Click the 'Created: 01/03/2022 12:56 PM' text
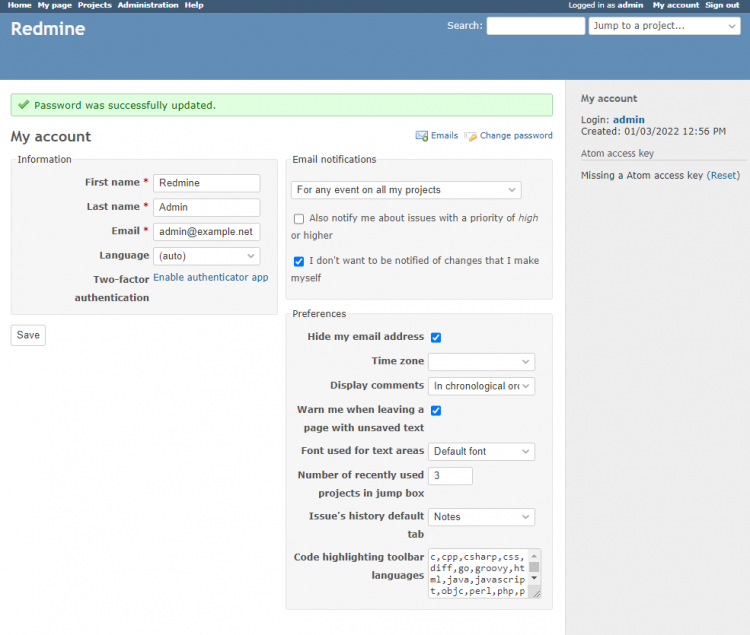The height and width of the screenshot is (635, 750). (x=653, y=131)
